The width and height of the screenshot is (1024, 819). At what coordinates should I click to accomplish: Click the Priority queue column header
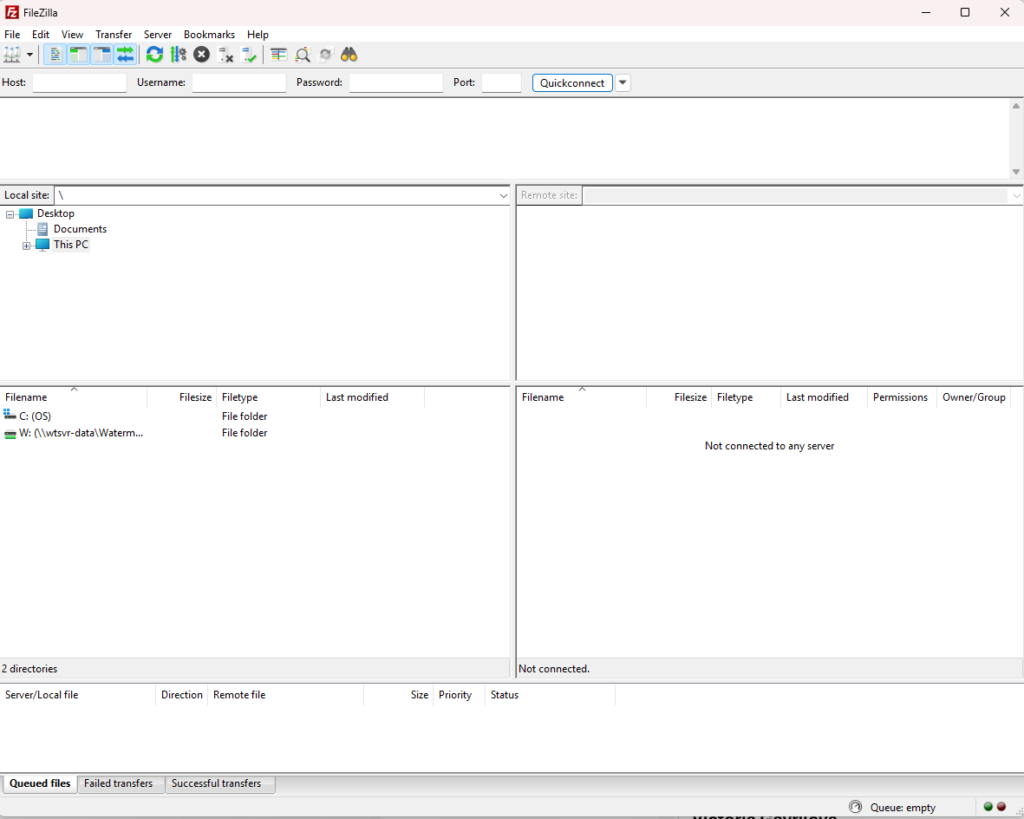coord(459,695)
